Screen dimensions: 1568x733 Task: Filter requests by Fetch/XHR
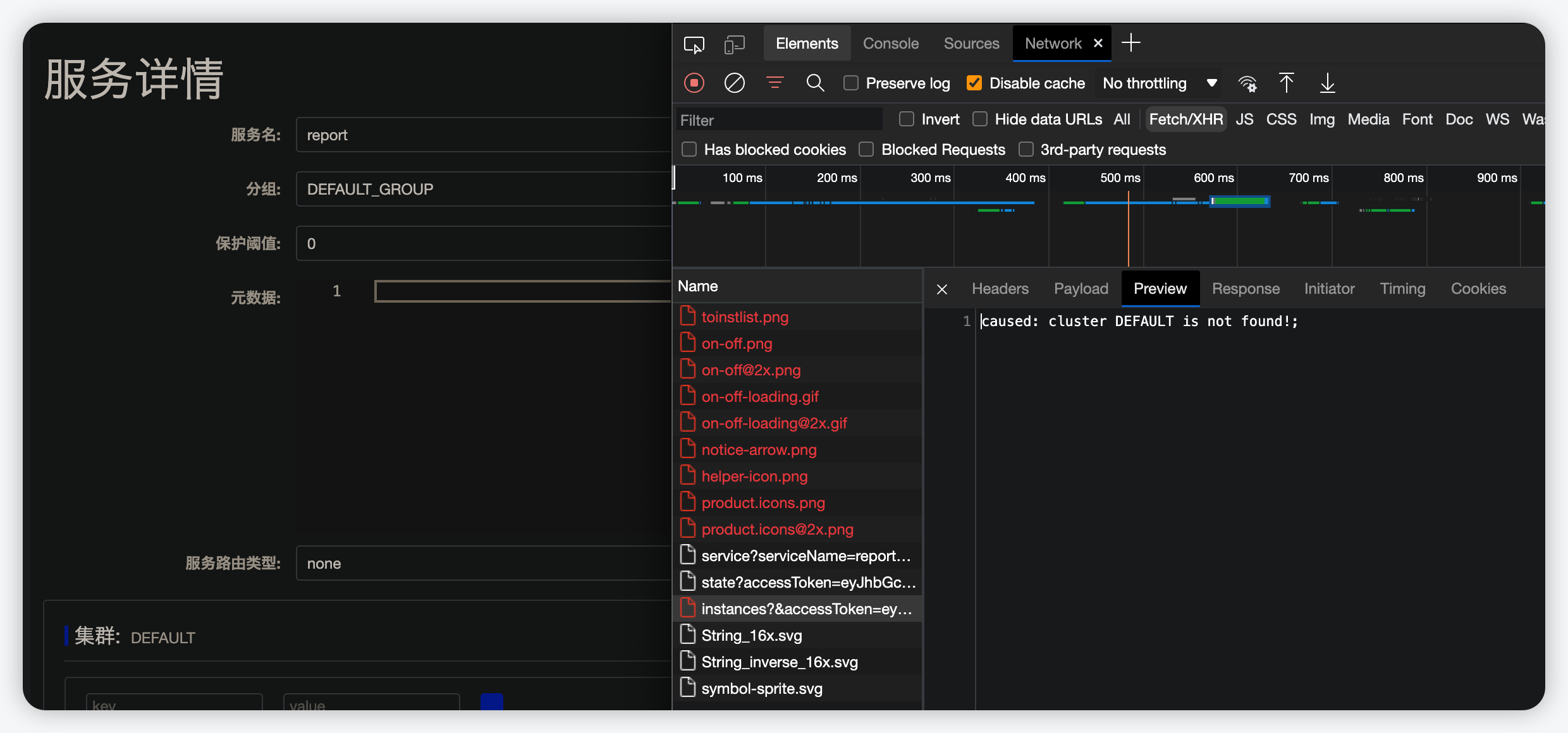(x=1185, y=119)
